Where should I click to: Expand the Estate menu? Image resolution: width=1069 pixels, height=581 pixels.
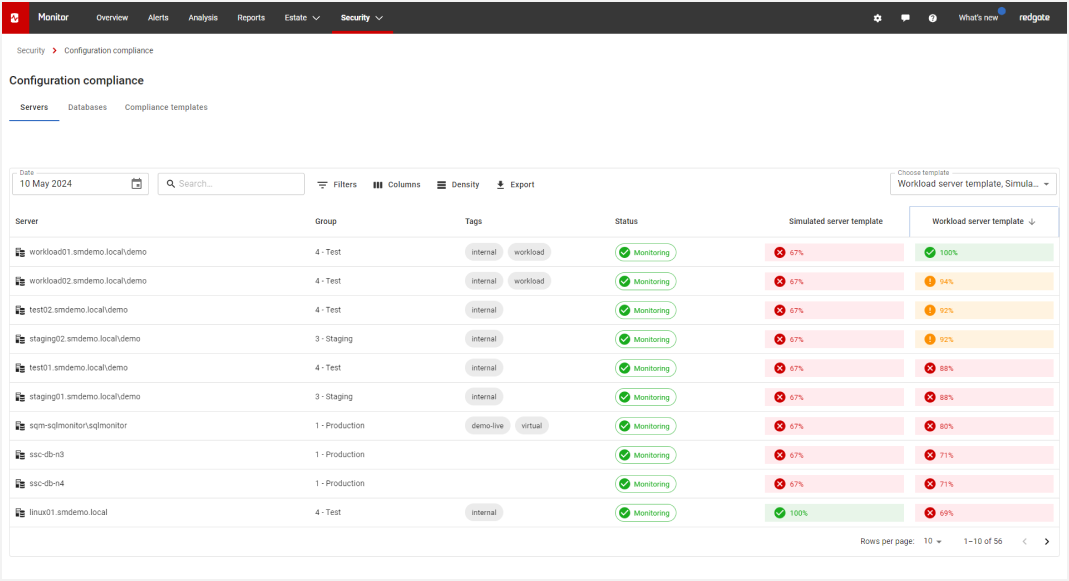click(x=301, y=18)
